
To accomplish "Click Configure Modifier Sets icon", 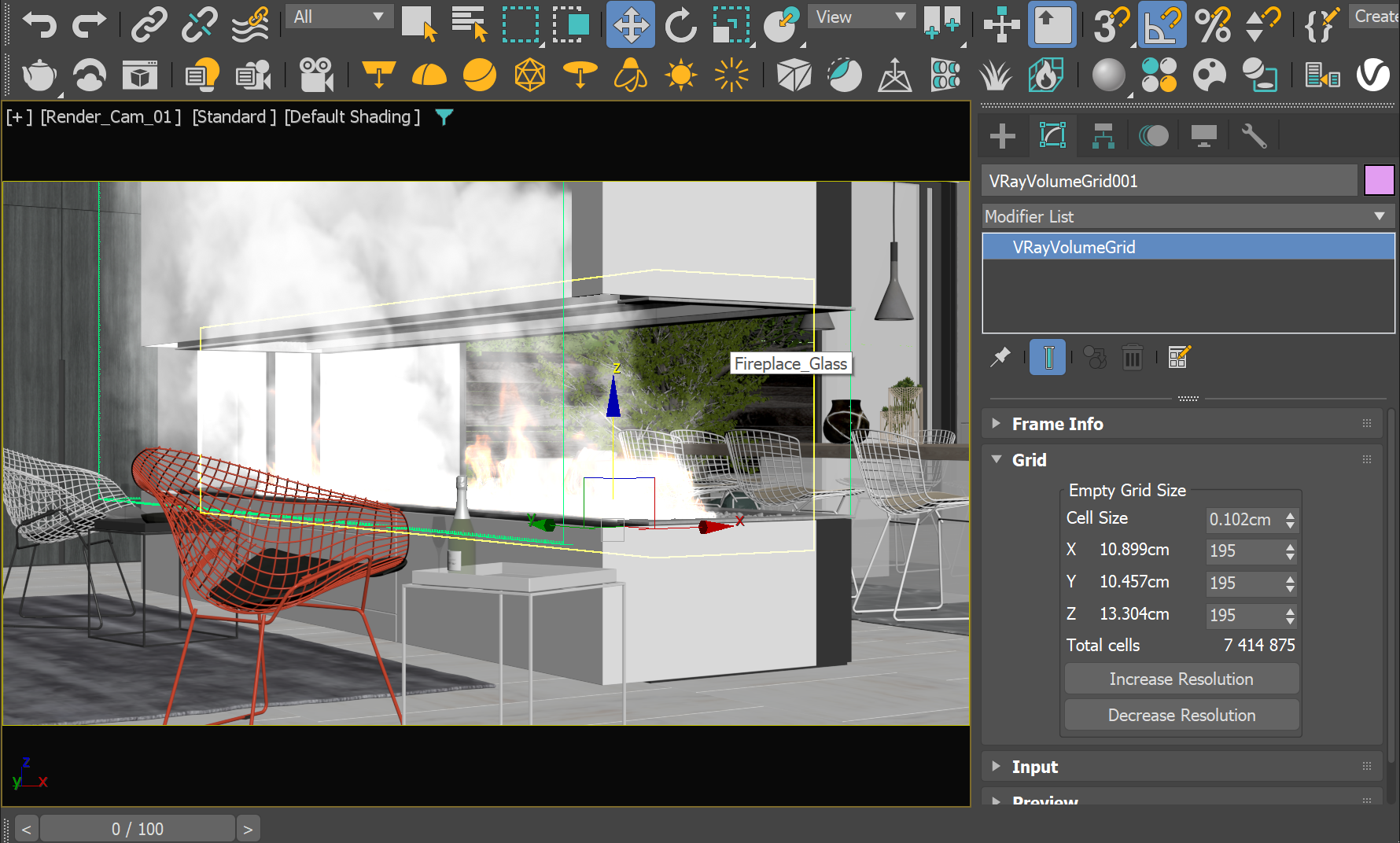I will (x=1179, y=358).
